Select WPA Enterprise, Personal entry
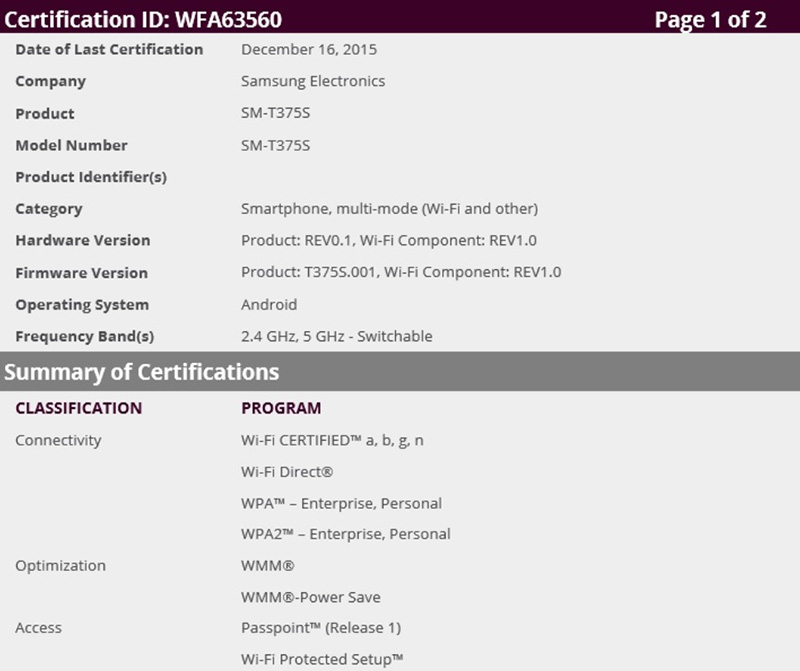The width and height of the screenshot is (800, 671). point(342,504)
